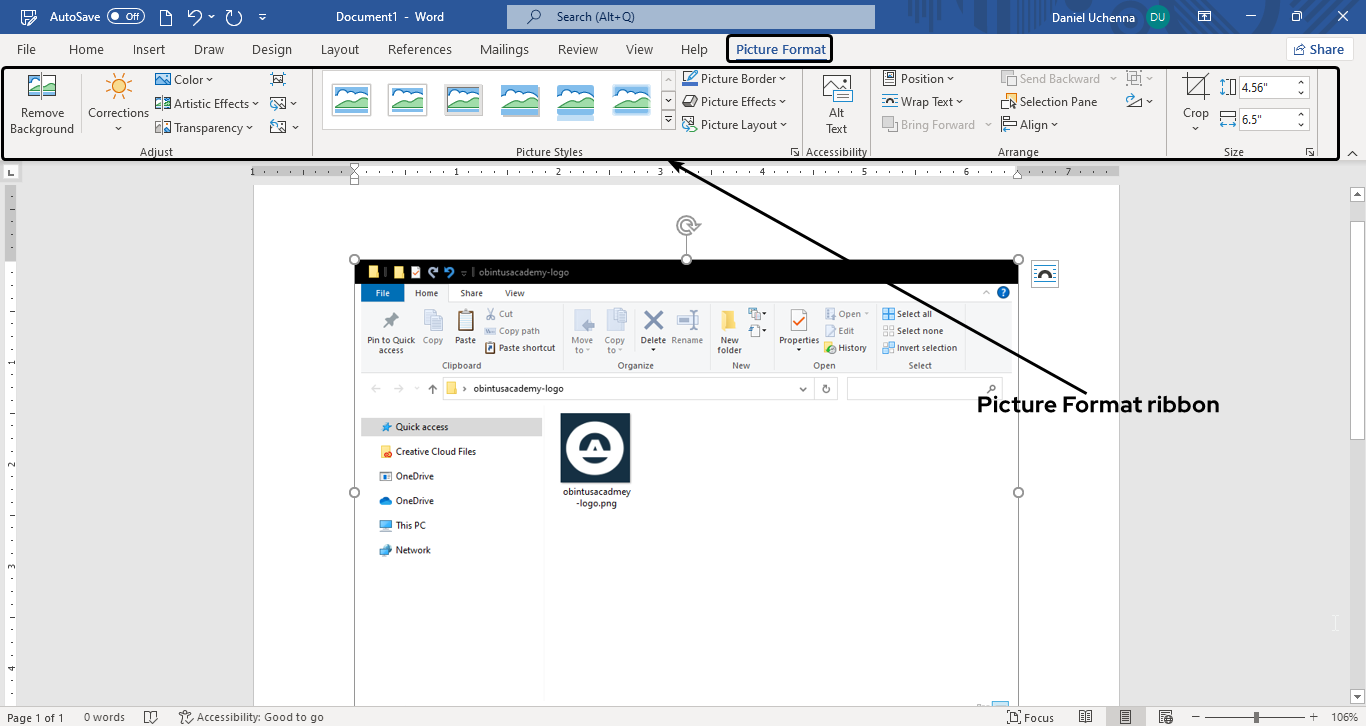Open the Draw tab
This screenshot has width=1366, height=726.
tap(208, 49)
